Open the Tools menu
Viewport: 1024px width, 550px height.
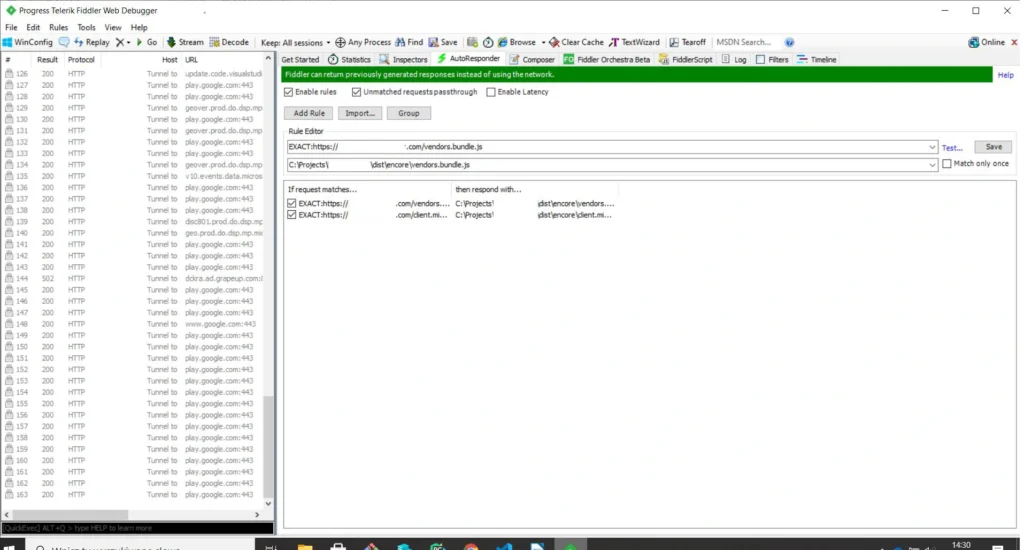[x=86, y=27]
